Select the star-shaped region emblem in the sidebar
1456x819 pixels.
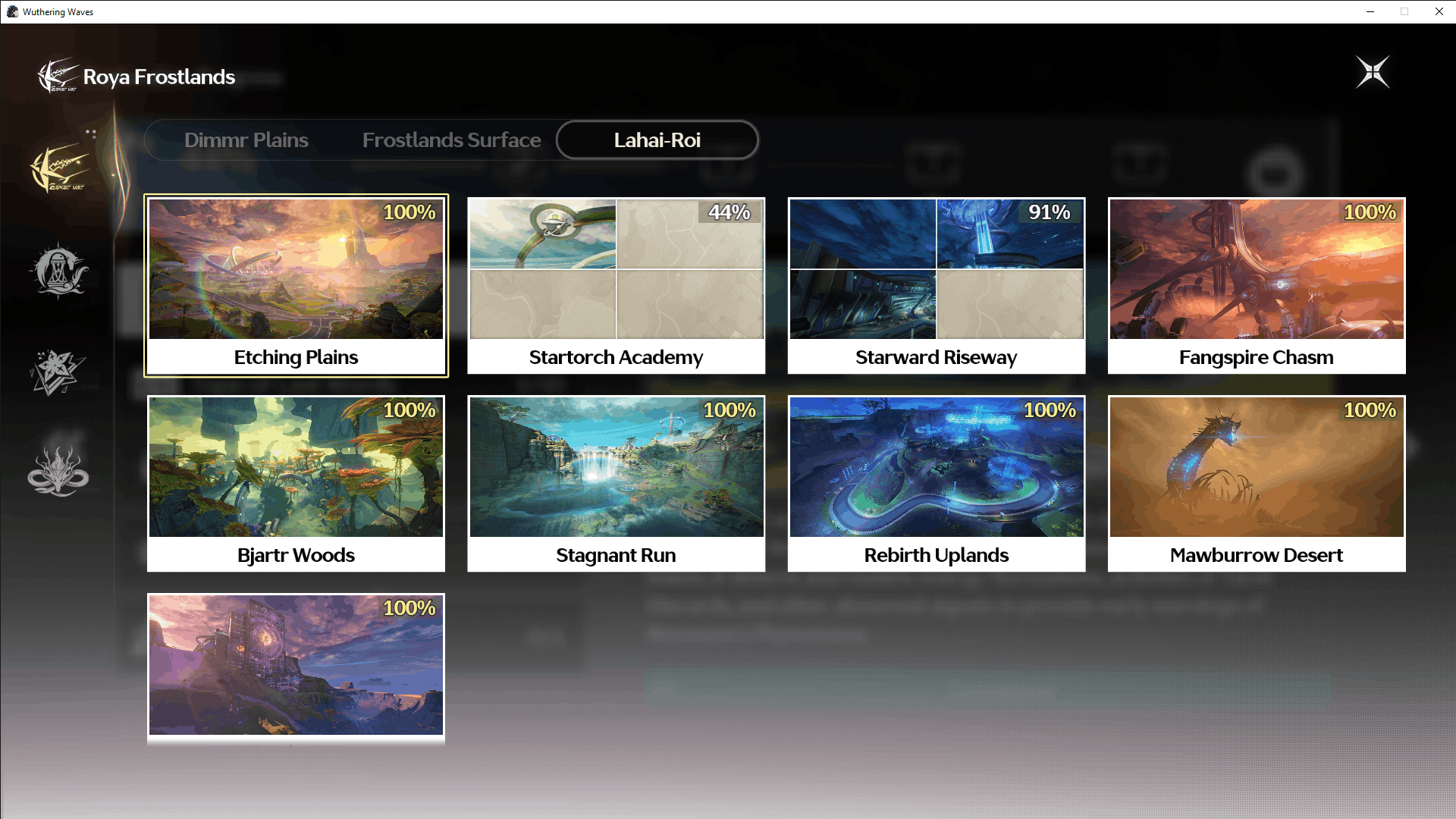(x=58, y=372)
